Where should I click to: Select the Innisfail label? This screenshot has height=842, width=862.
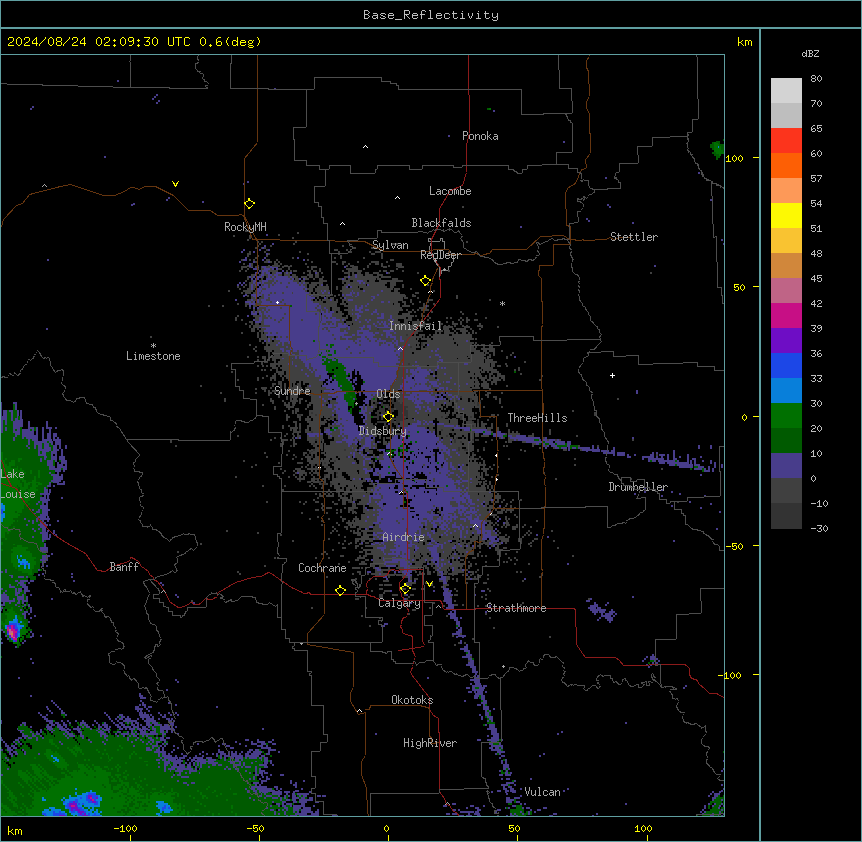tap(416, 326)
